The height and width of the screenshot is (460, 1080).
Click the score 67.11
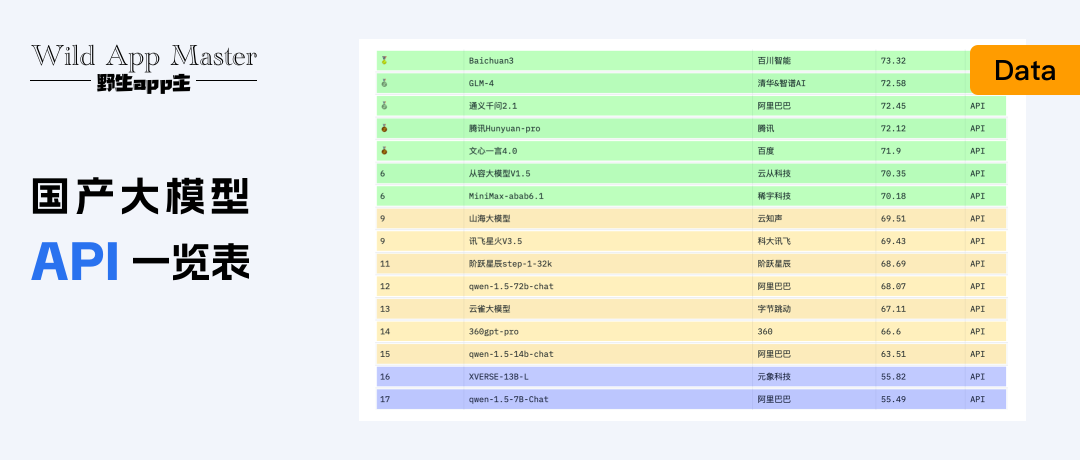point(893,309)
